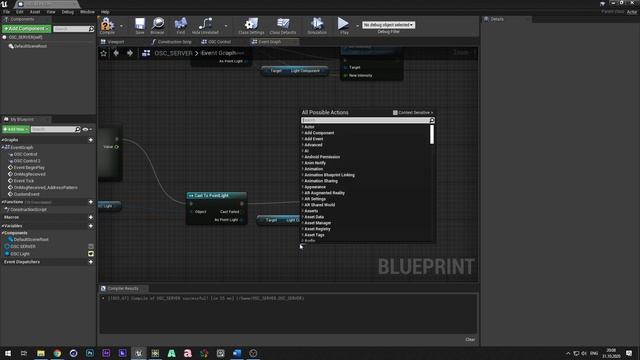Toggle OSC SERVER variable visibility eye

click(91, 247)
